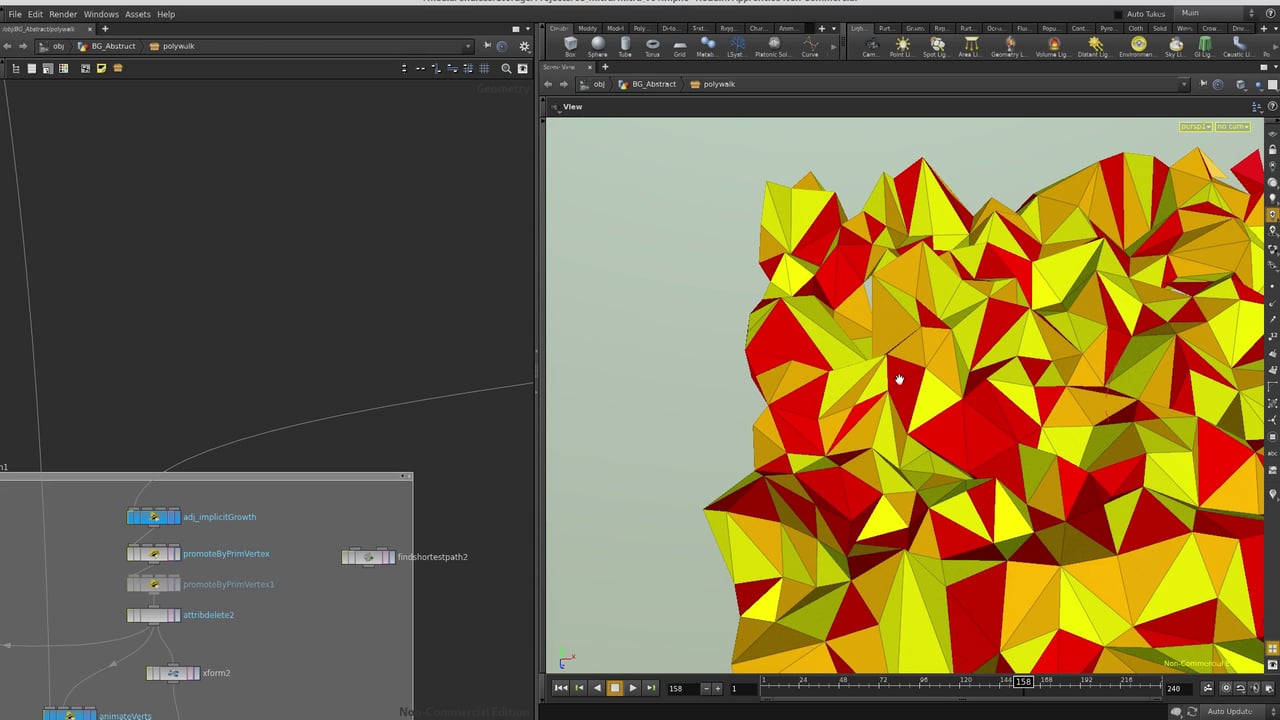Toggle pin on scene view path bar

tap(1203, 84)
